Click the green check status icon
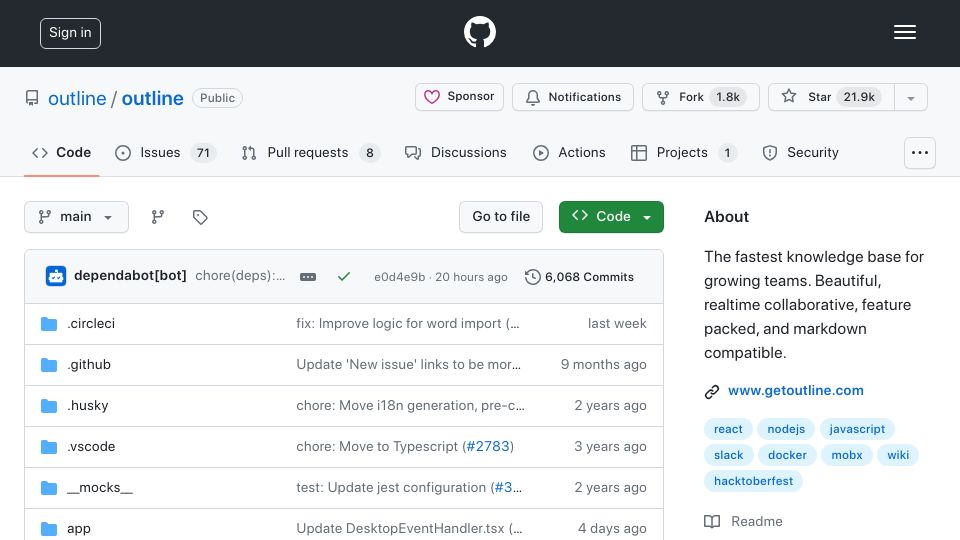Screen dimensions: 960x540 point(344,277)
